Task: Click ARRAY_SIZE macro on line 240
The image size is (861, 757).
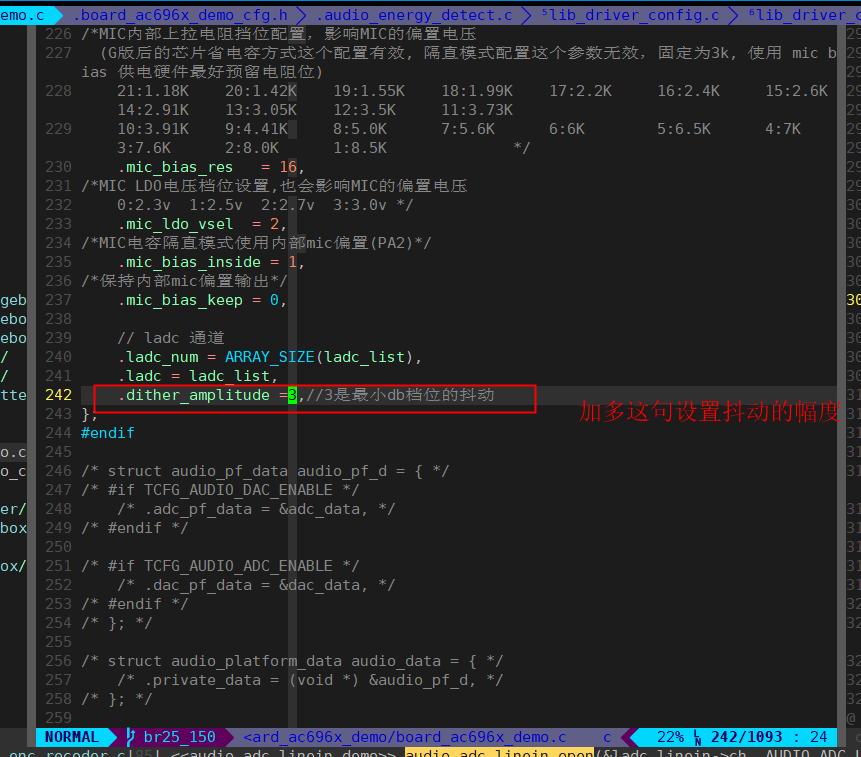Action: (270, 357)
